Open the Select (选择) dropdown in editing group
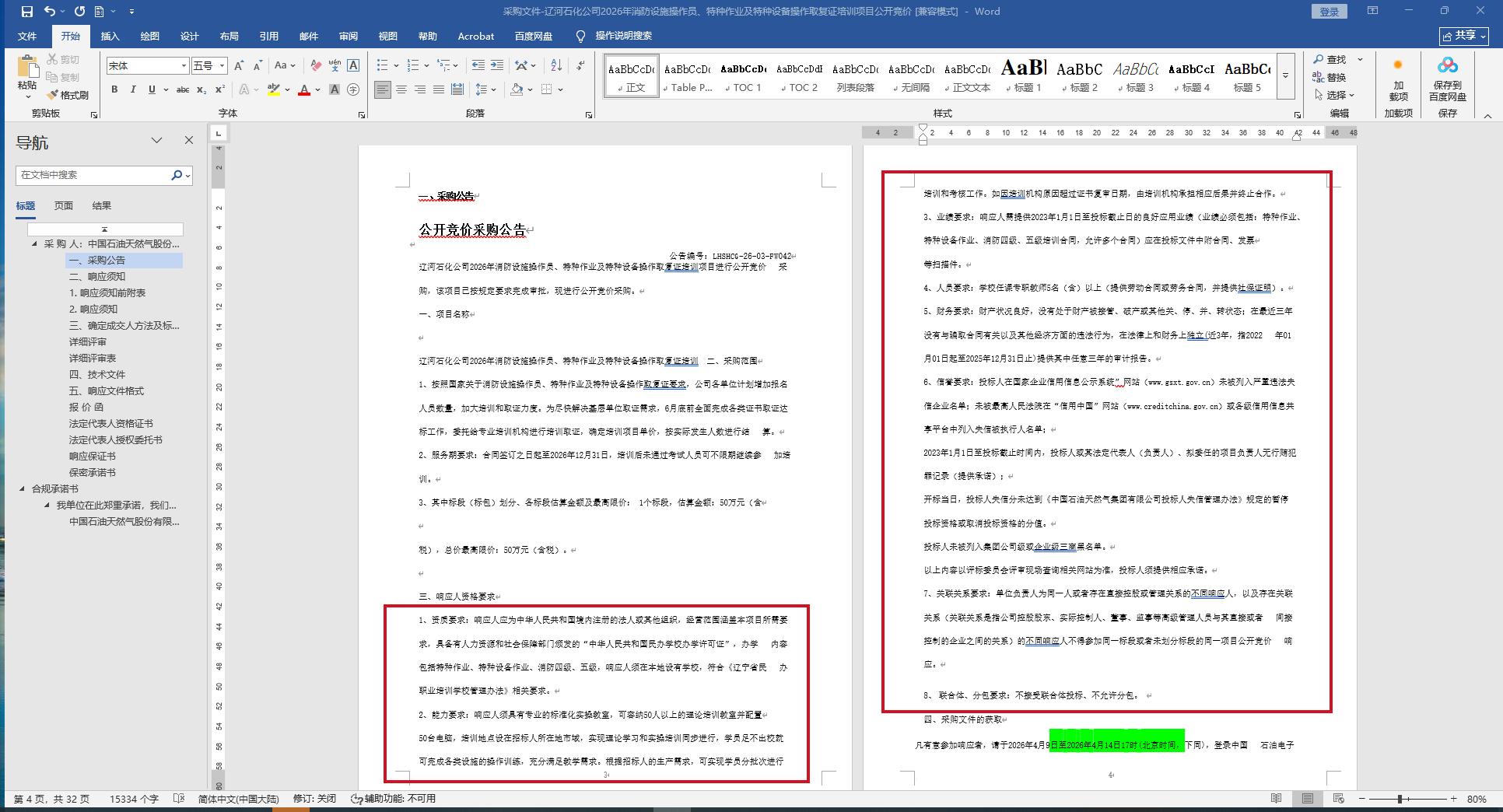The image size is (1503, 812). click(x=1335, y=95)
